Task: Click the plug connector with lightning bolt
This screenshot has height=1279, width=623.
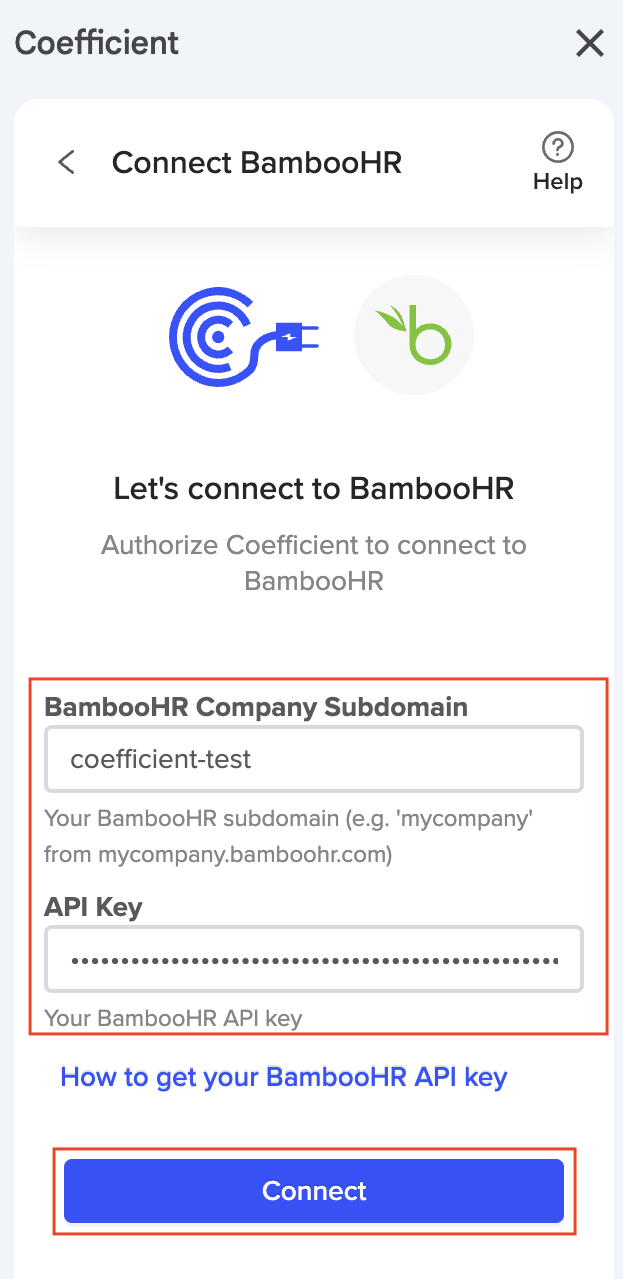Action: click(x=294, y=339)
